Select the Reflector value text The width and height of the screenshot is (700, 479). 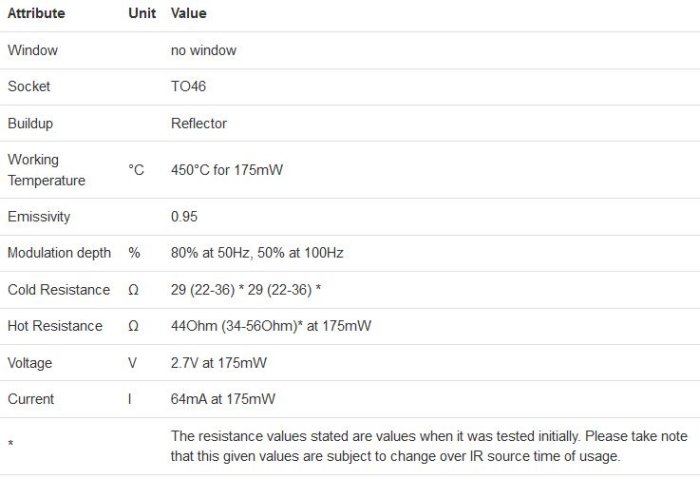[x=199, y=123]
